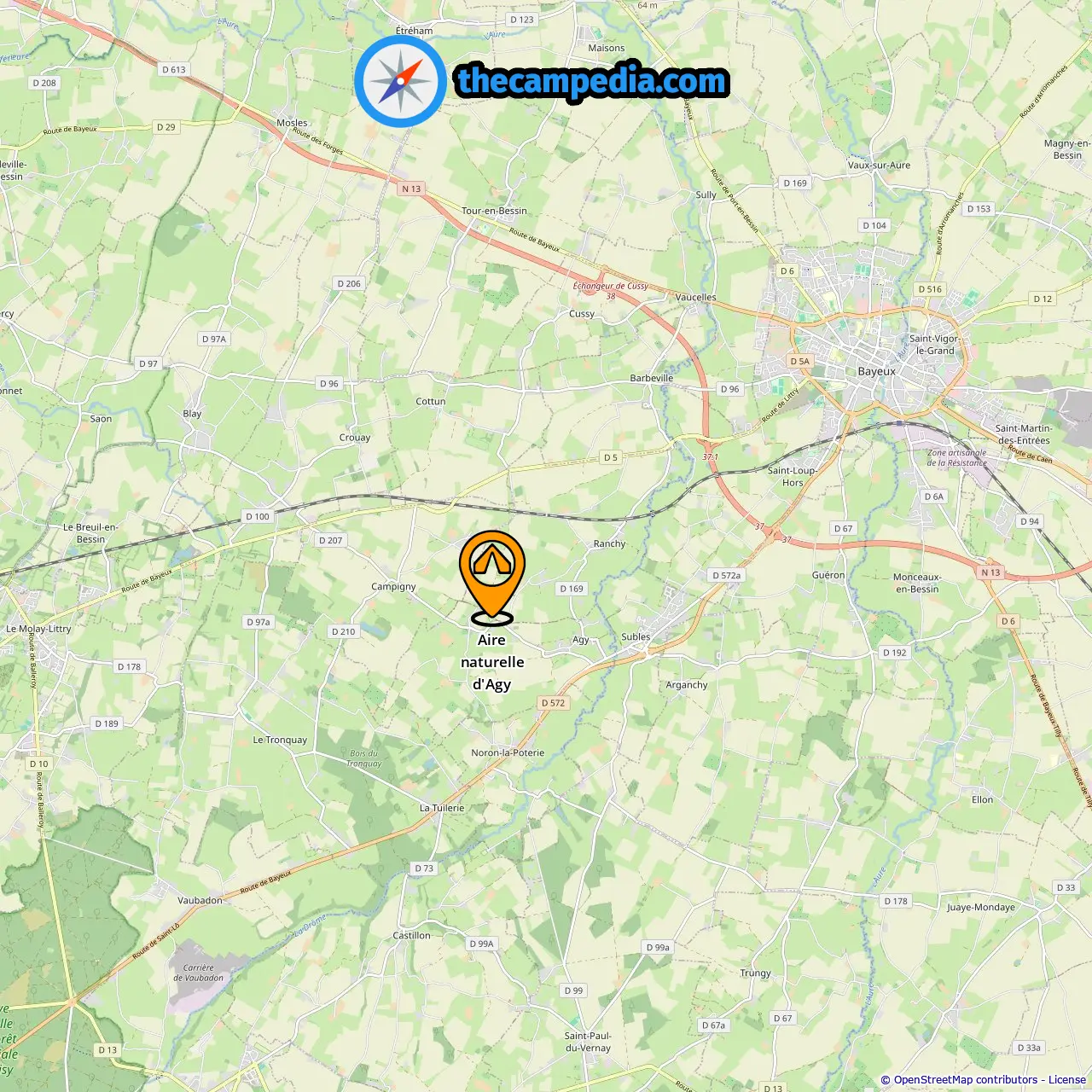Viewport: 1092px width, 1092px height.
Task: Click the D 572 road shield
Action: coord(553,703)
